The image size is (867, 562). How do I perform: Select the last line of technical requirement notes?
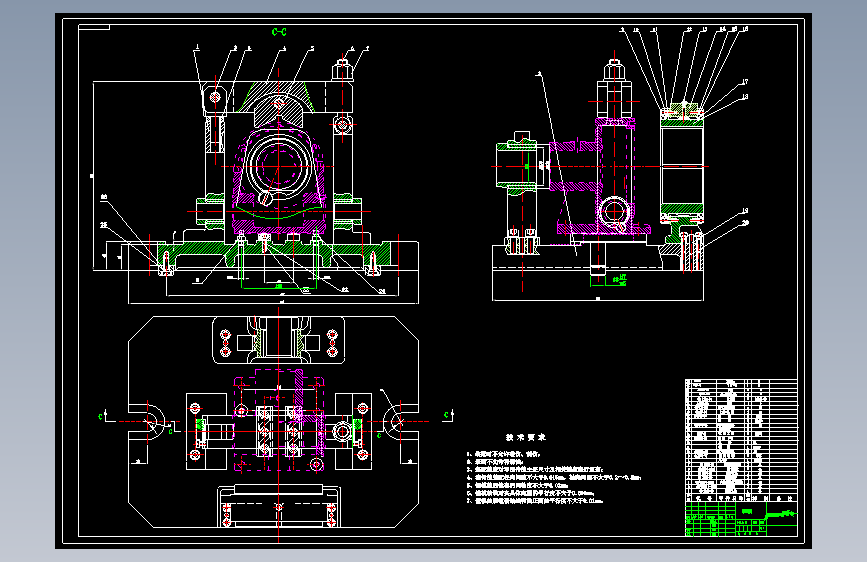click(535, 501)
